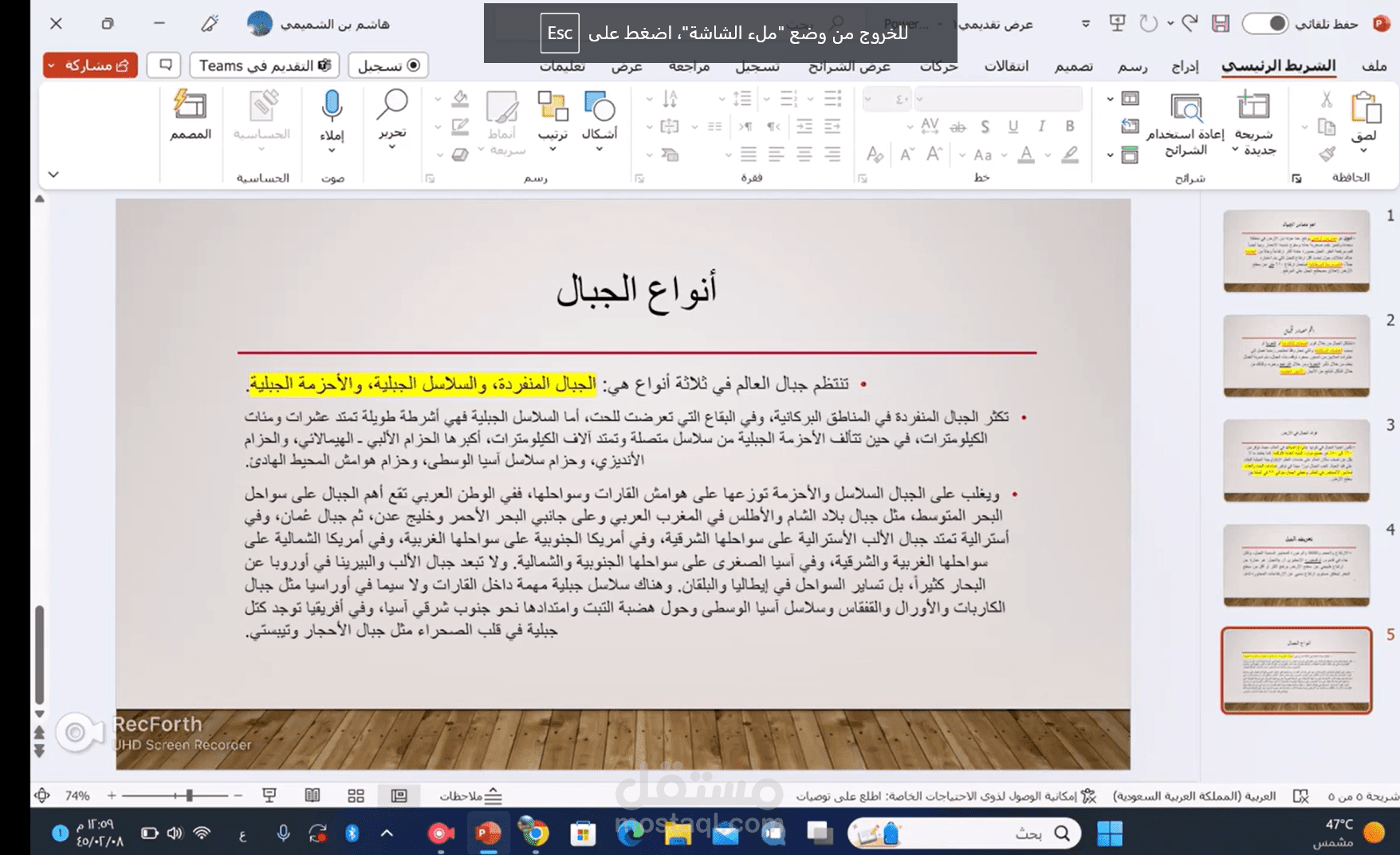1400x855 pixels.
Task: Collapse the ribbon with the chevron
Action: click(x=53, y=174)
